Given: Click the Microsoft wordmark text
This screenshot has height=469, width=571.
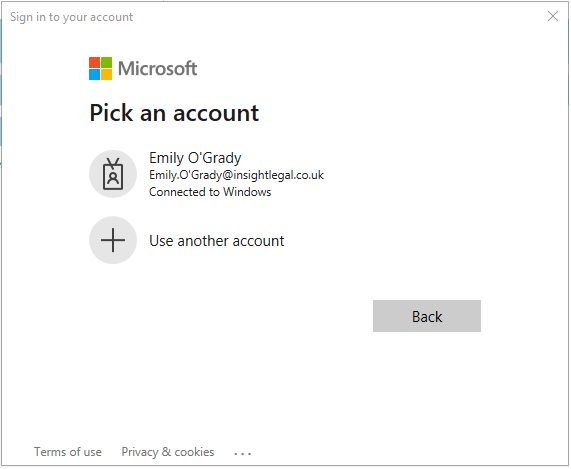Looking at the screenshot, I should pos(157,68).
